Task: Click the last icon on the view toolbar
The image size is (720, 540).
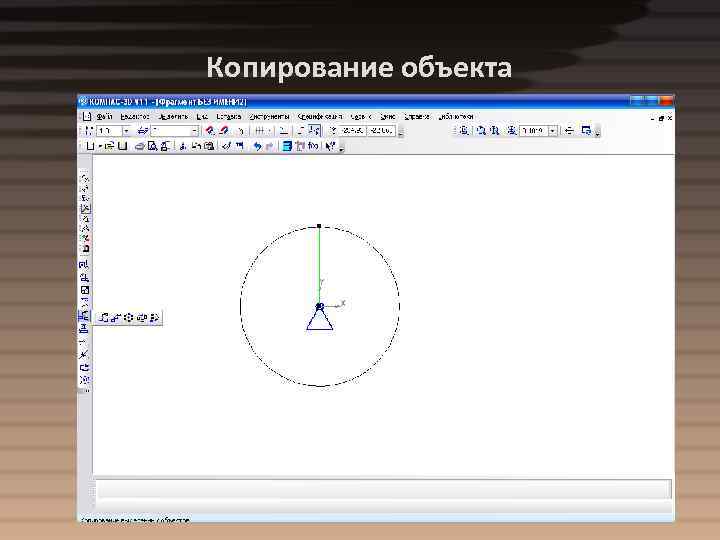Action: point(586,130)
